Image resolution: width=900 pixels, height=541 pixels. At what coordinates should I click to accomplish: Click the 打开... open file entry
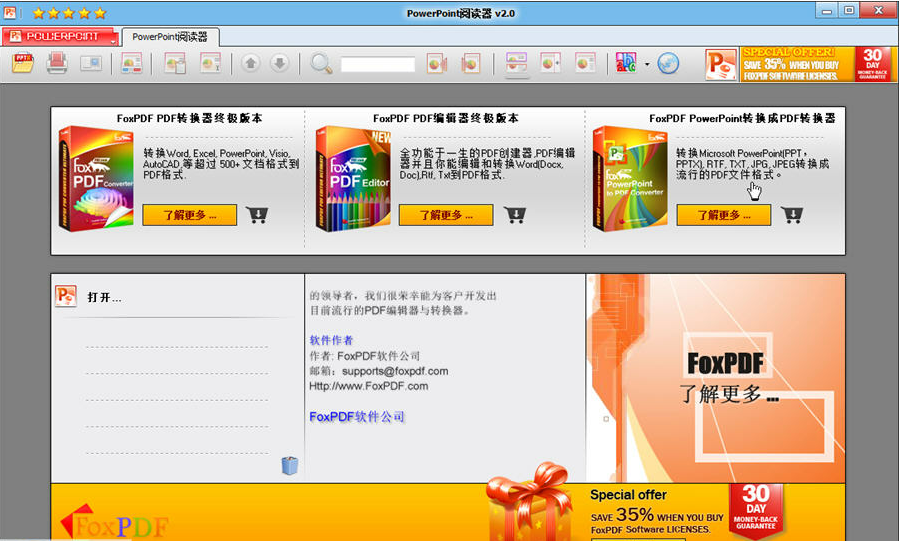coord(104,297)
